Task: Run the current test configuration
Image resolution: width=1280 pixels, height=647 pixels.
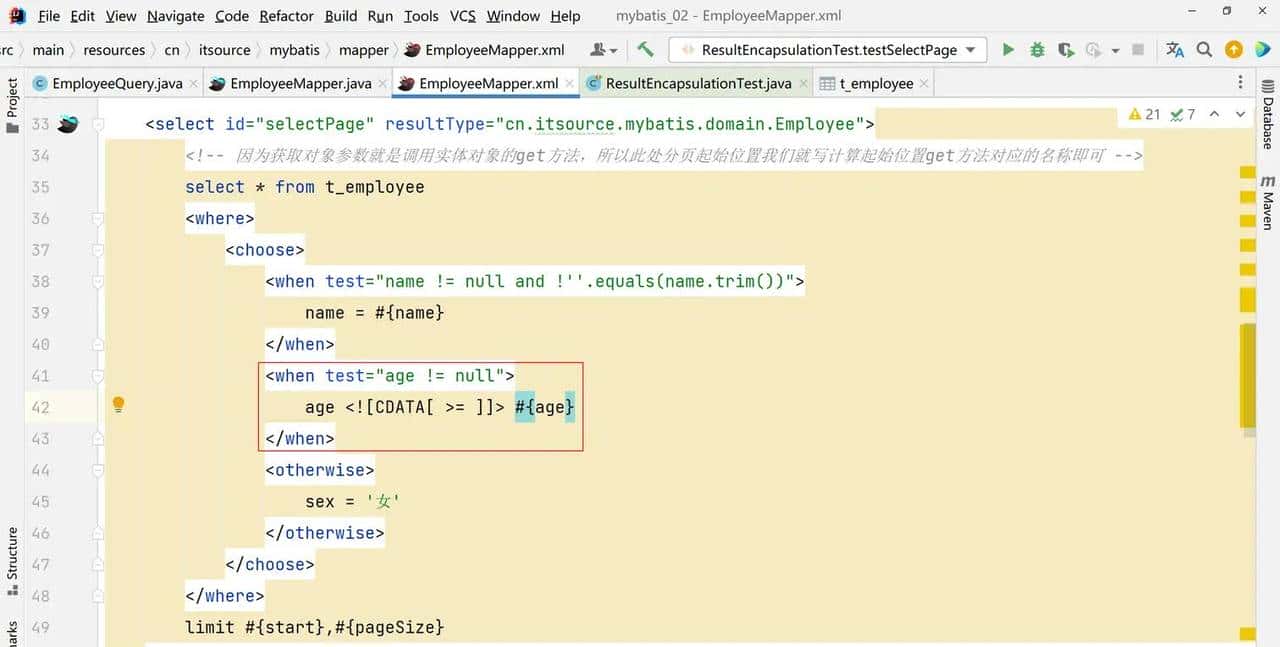Action: click(1008, 50)
